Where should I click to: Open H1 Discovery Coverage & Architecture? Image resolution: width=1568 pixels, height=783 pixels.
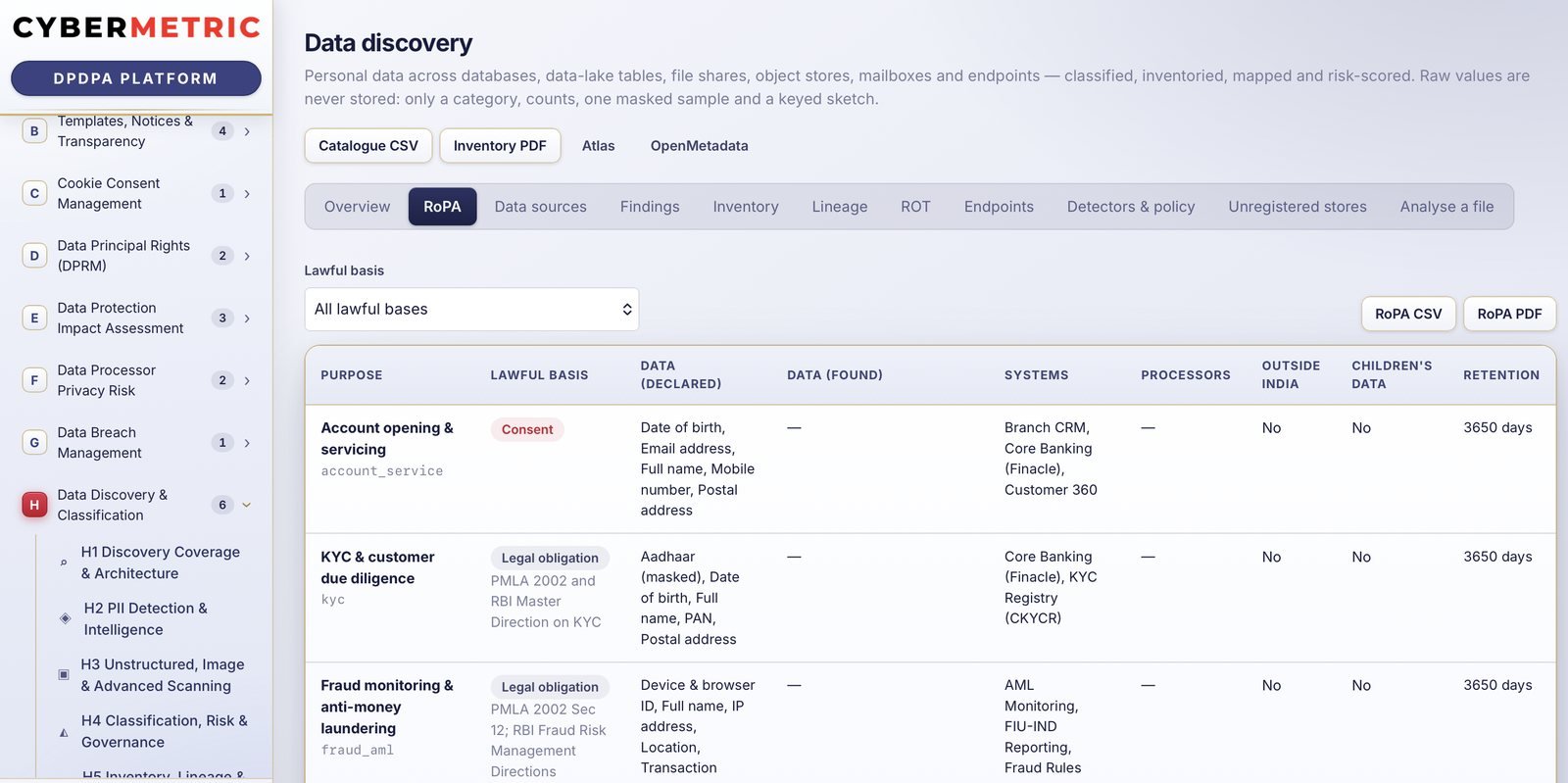(x=161, y=563)
